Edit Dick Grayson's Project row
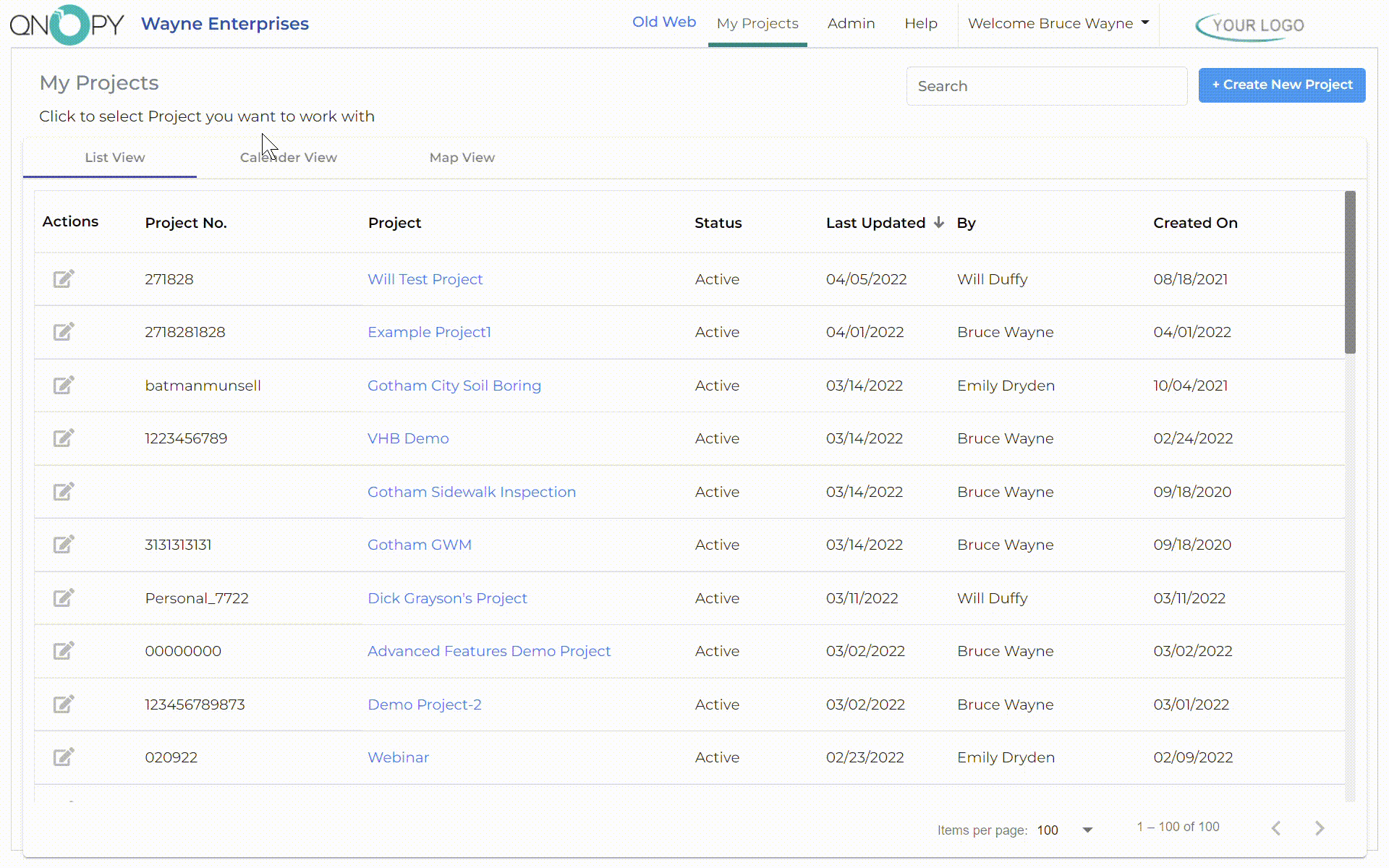1389x868 pixels. (x=64, y=597)
